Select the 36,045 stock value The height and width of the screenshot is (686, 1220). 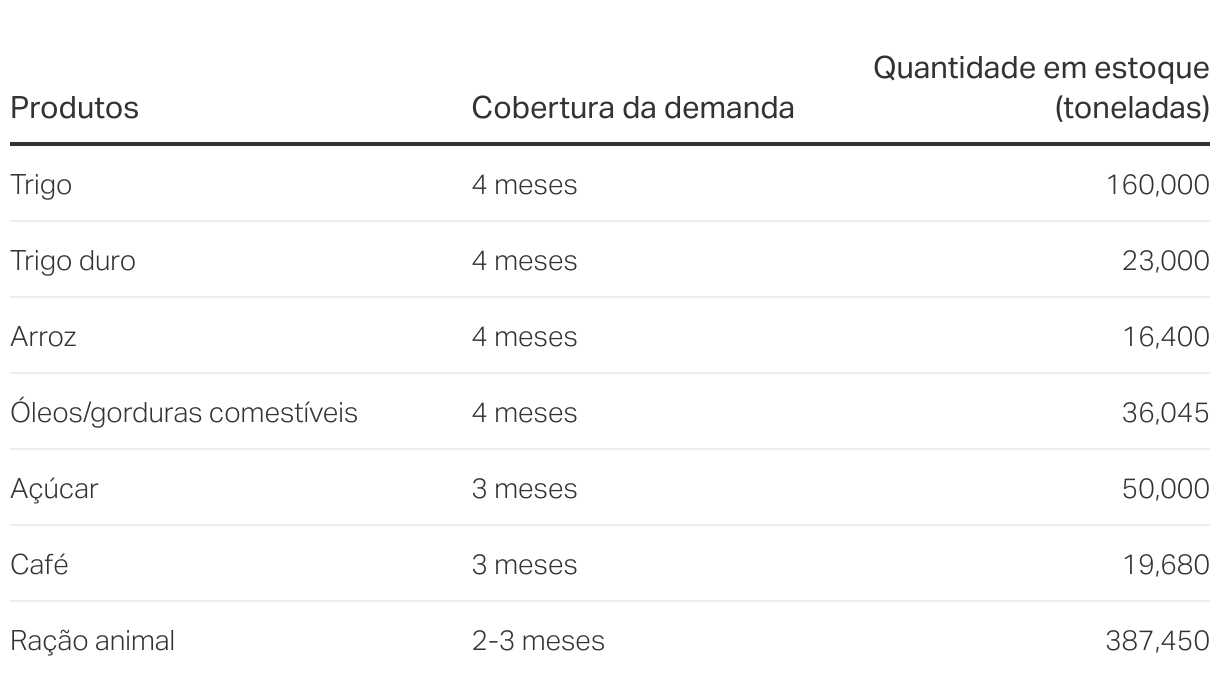tap(1166, 413)
